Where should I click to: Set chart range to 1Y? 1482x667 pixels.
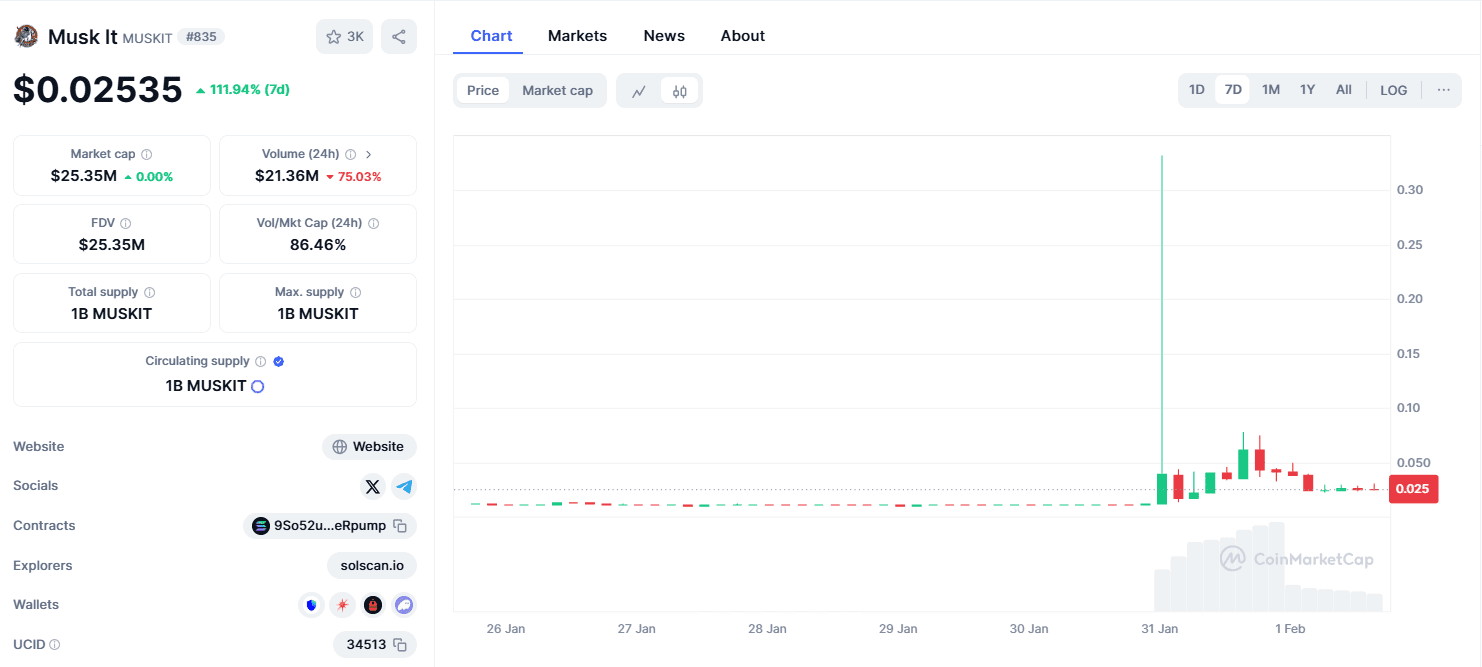(1308, 90)
